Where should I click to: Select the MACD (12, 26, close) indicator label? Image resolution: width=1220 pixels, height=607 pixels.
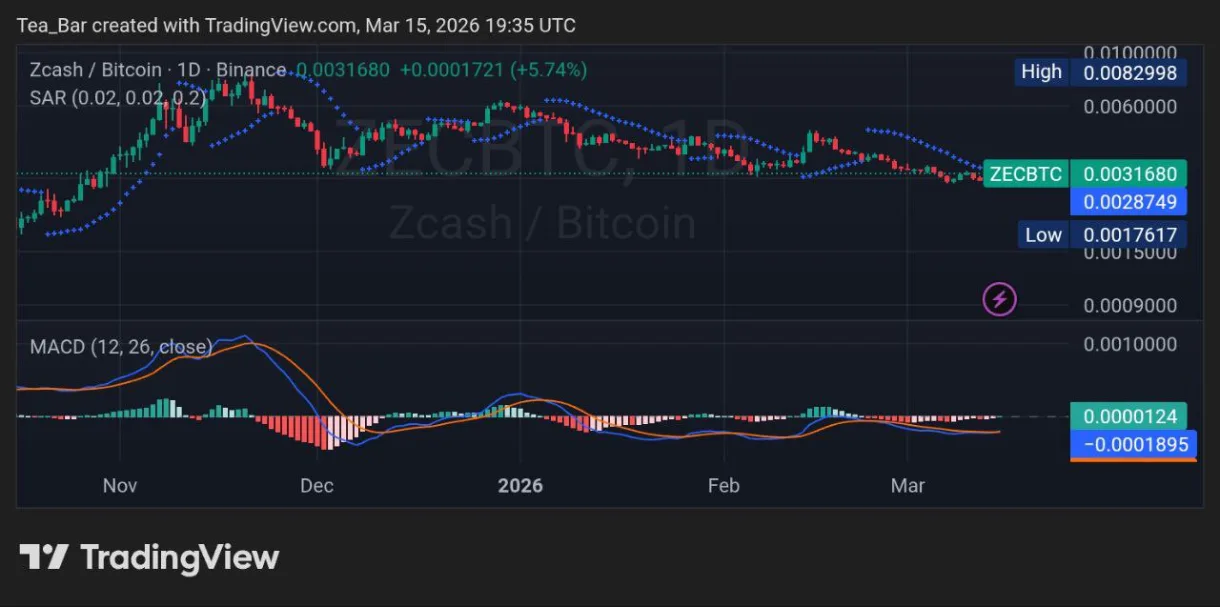point(121,347)
